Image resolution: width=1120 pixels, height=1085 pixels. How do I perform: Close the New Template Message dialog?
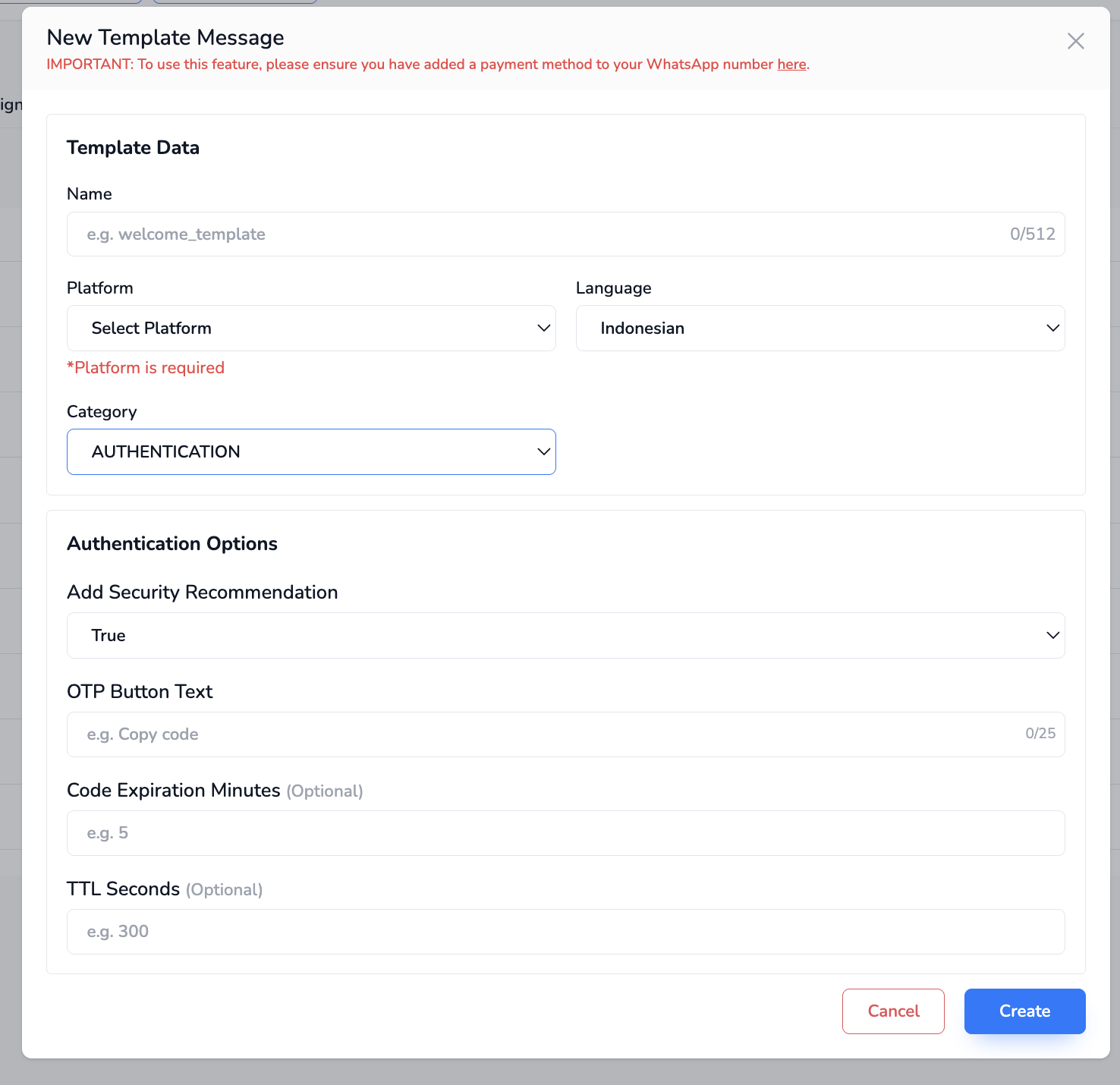click(x=1075, y=41)
